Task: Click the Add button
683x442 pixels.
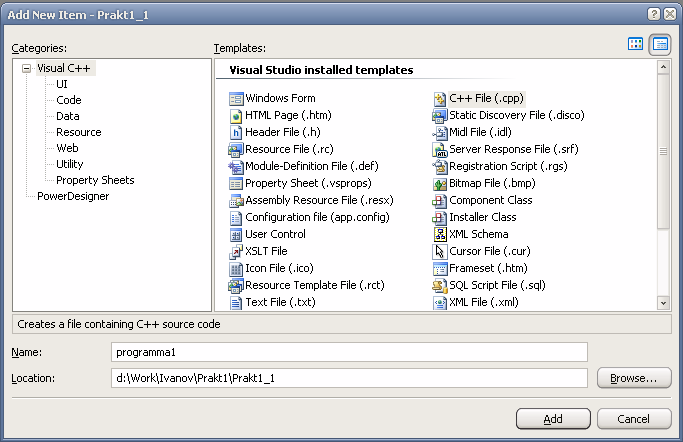Action: pyautogui.click(x=553, y=419)
